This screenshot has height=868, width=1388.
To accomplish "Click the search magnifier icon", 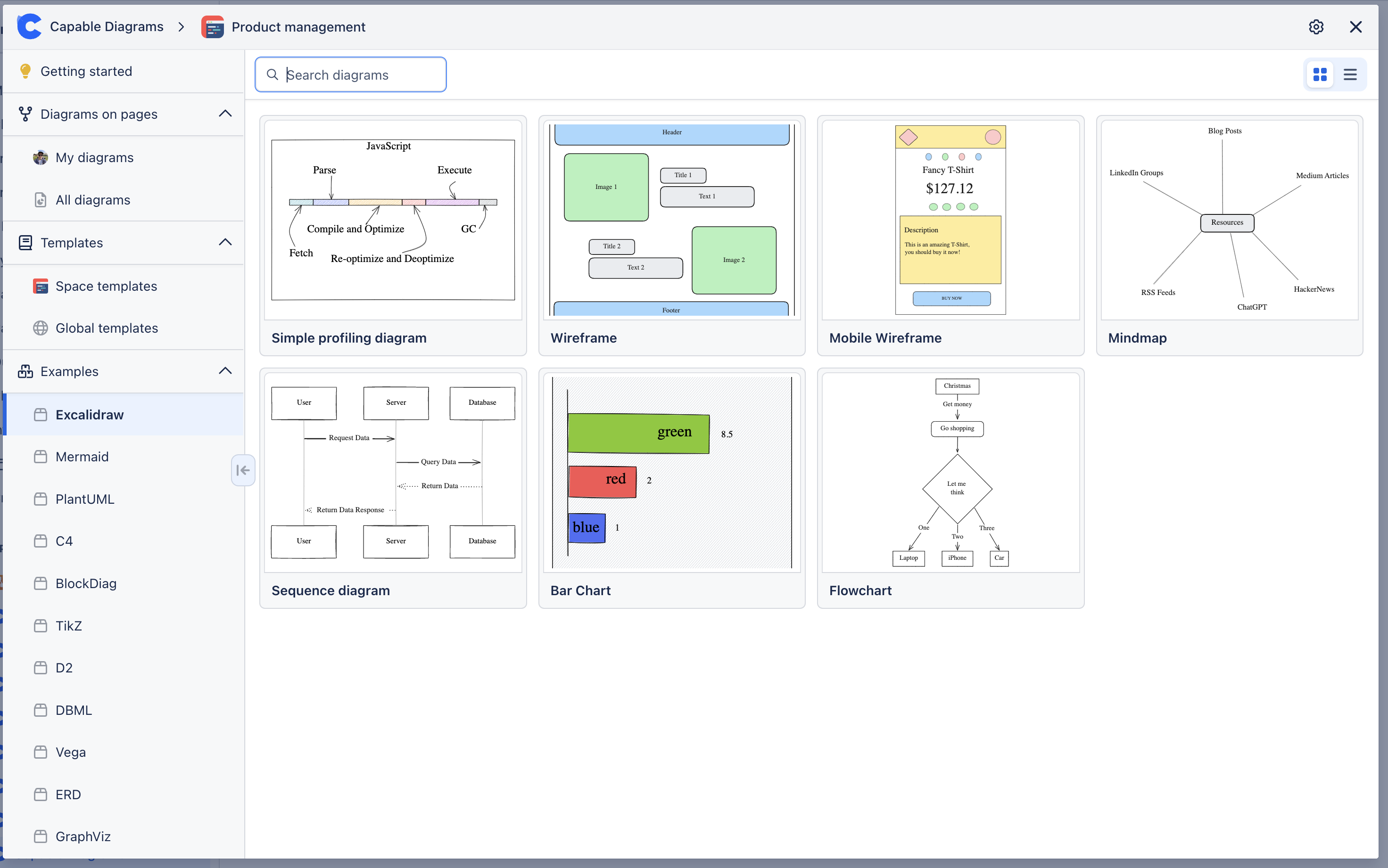I will tap(272, 74).
